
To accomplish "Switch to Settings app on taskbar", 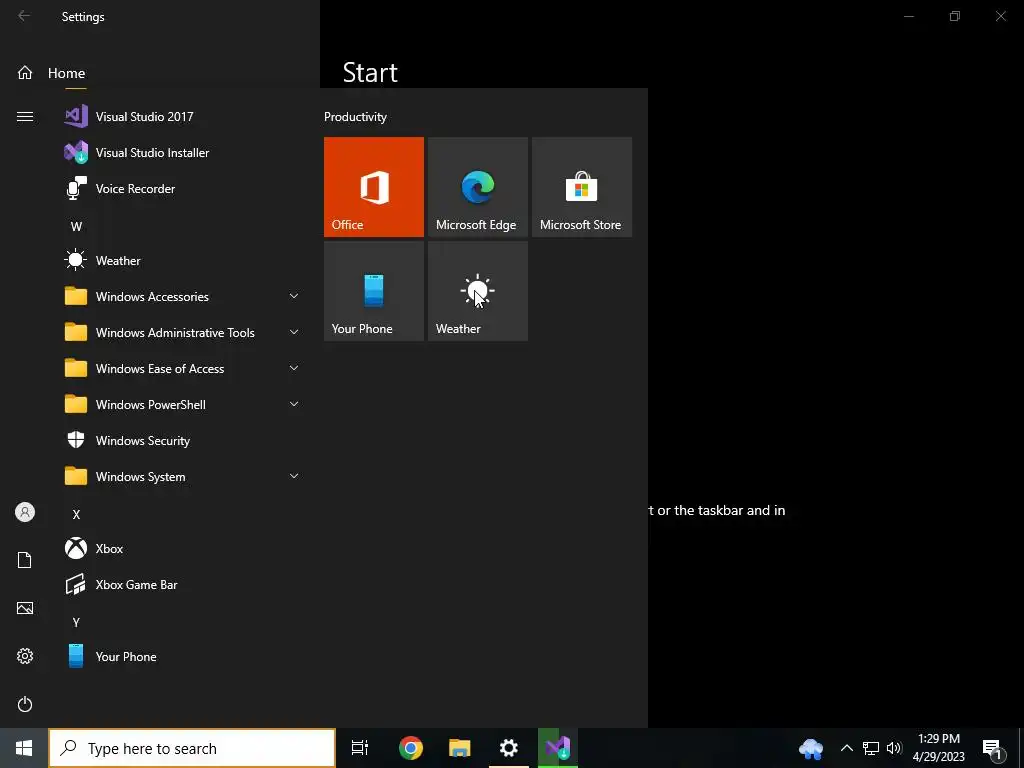I will (509, 748).
